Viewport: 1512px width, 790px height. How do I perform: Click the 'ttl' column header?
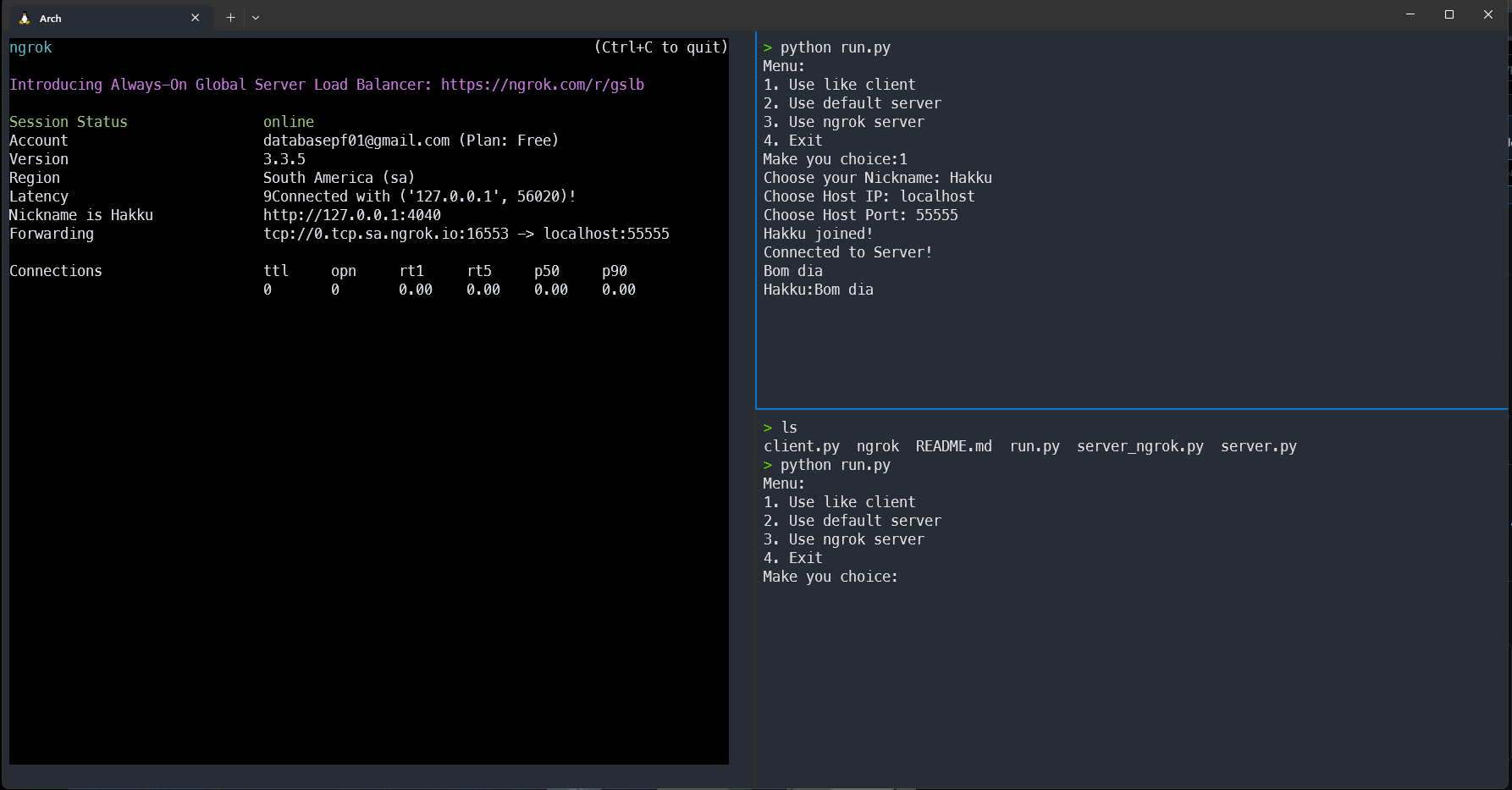tap(276, 271)
